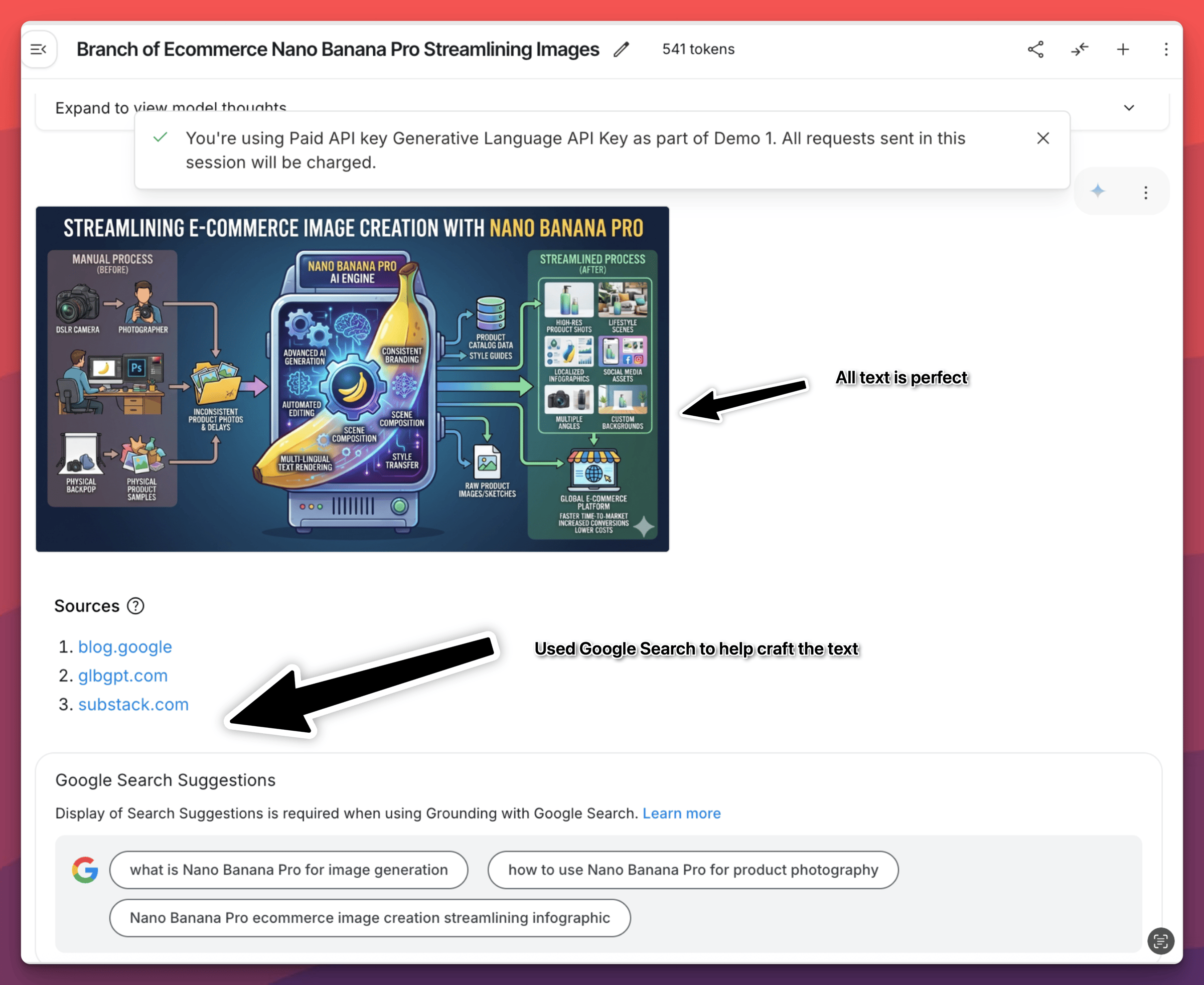Open the compare mode arrows icon
This screenshot has height=985, width=1204.
point(1080,49)
